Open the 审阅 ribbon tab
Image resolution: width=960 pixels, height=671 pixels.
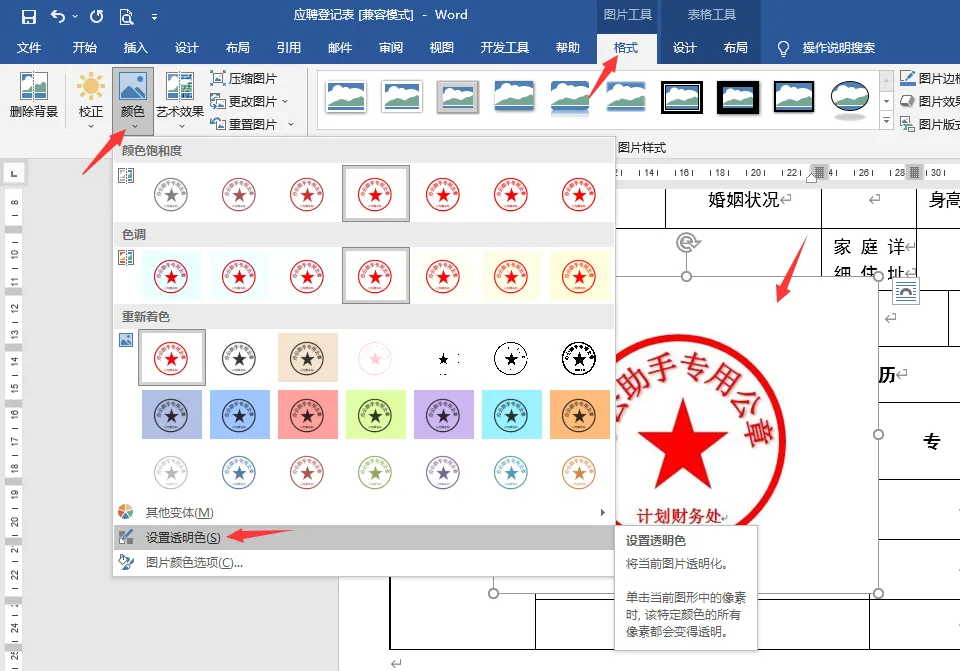pos(391,48)
